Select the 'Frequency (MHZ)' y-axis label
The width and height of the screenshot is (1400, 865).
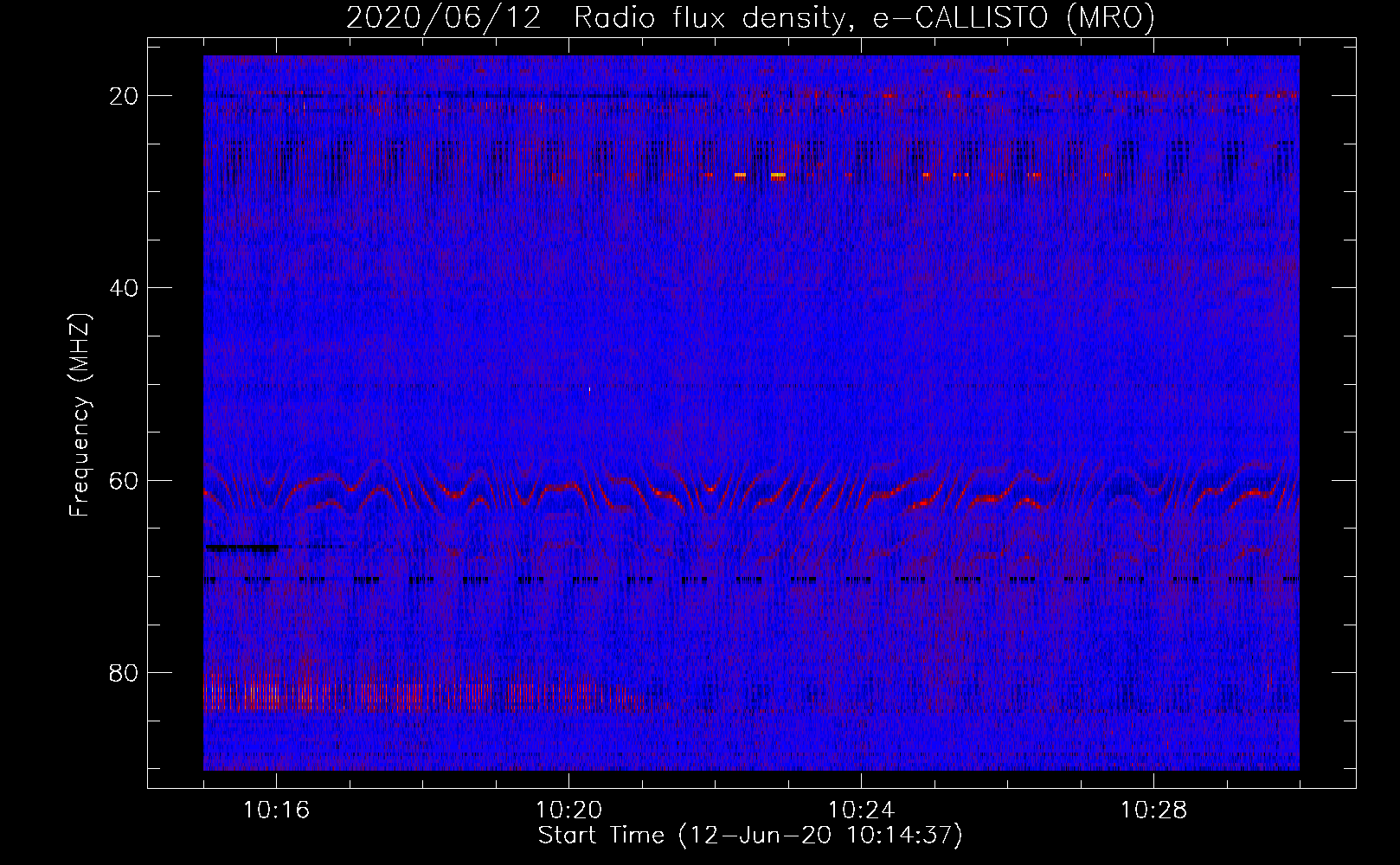point(80,413)
